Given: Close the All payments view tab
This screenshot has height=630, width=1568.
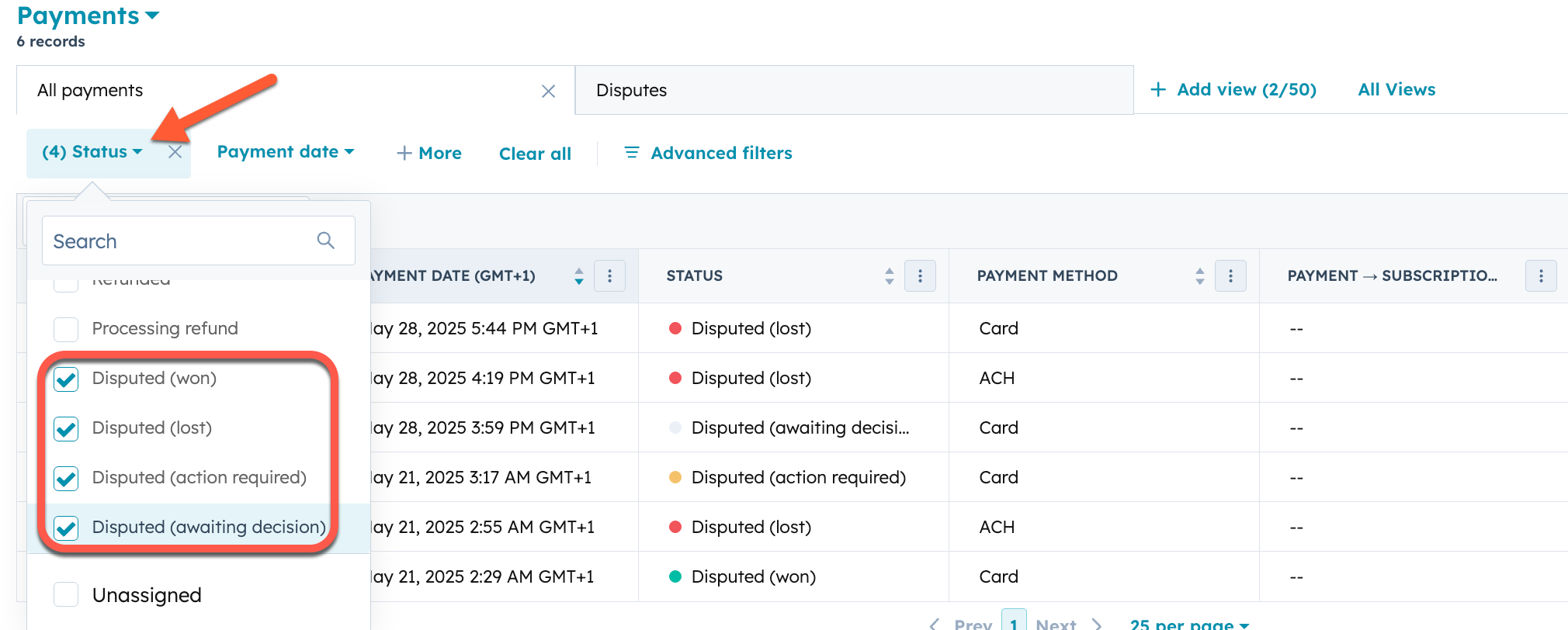Looking at the screenshot, I should pyautogui.click(x=548, y=92).
